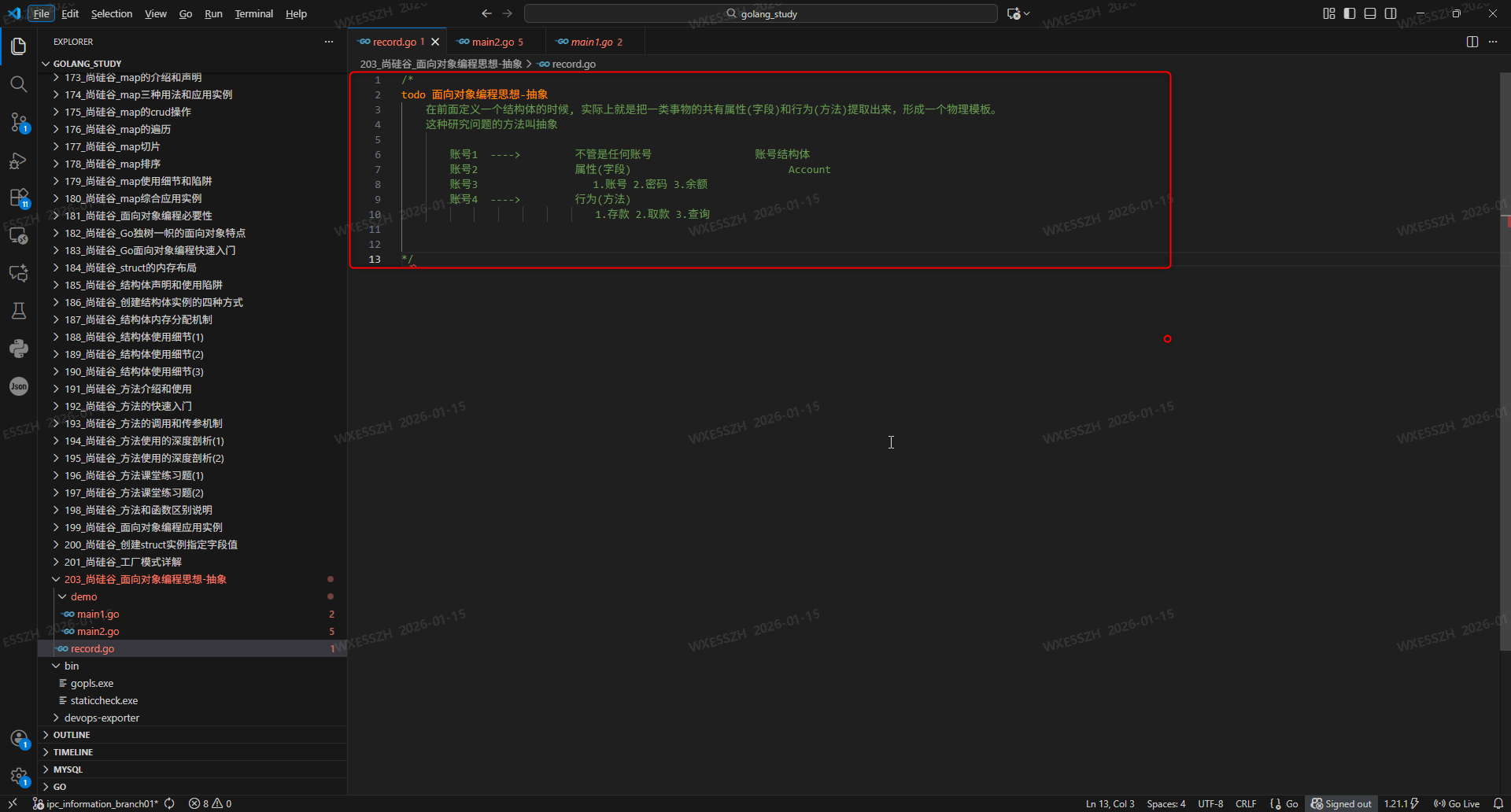Go back using the title bar arrow

pos(486,13)
